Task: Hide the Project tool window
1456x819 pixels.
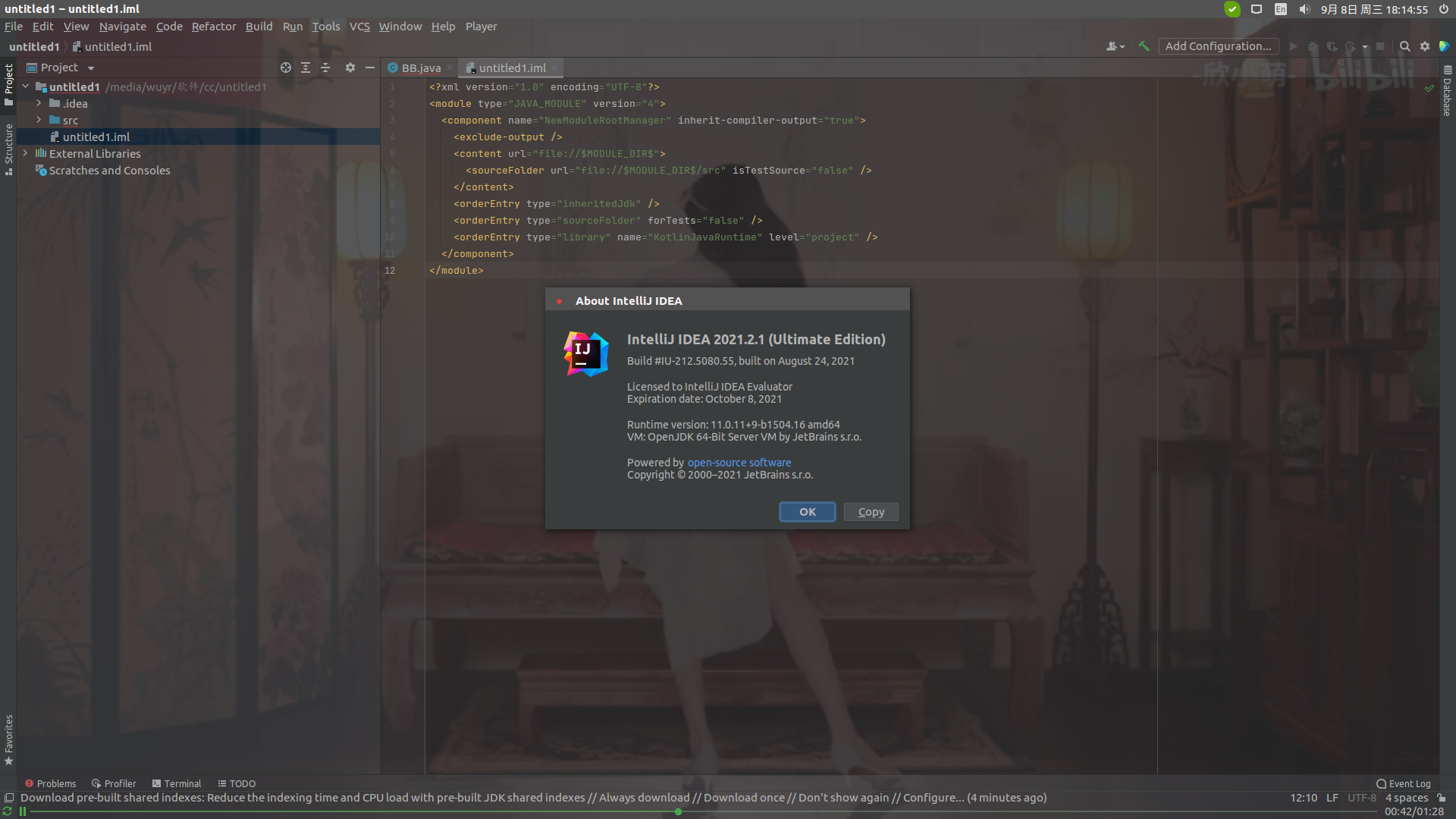Action: 370,67
